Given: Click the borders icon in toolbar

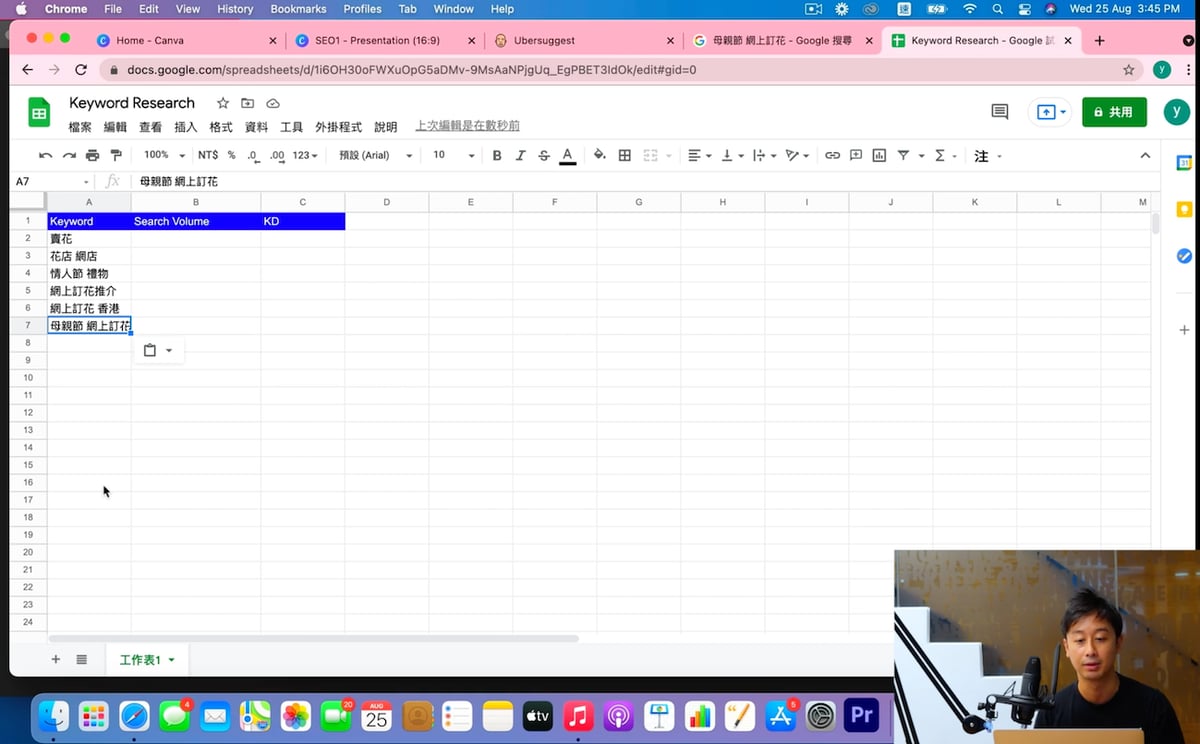Looking at the screenshot, I should click(x=625, y=156).
